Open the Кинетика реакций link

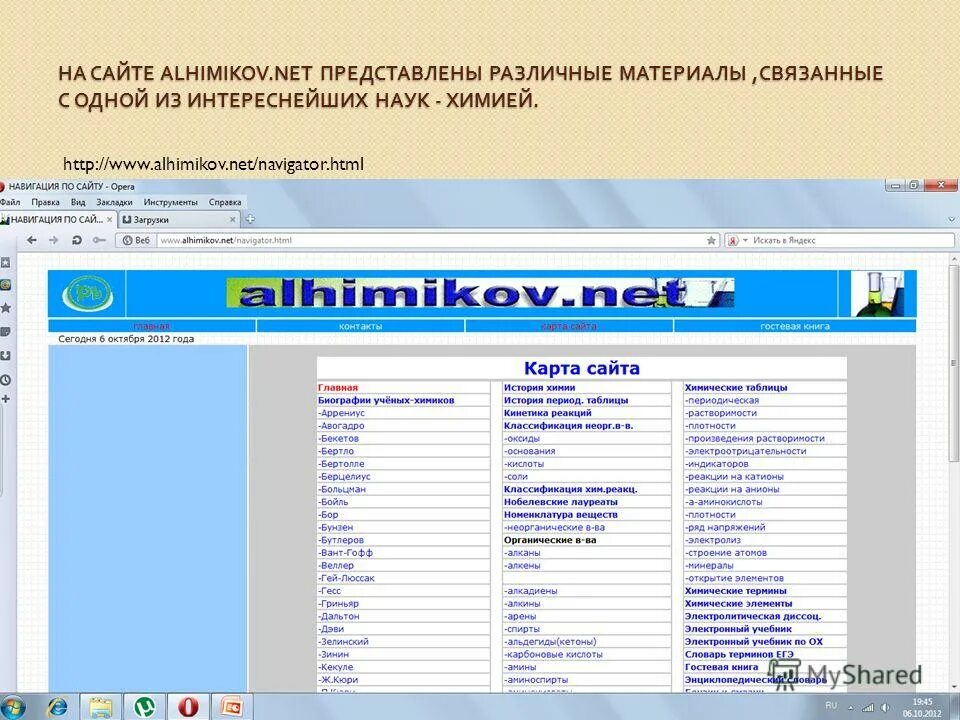click(x=547, y=413)
